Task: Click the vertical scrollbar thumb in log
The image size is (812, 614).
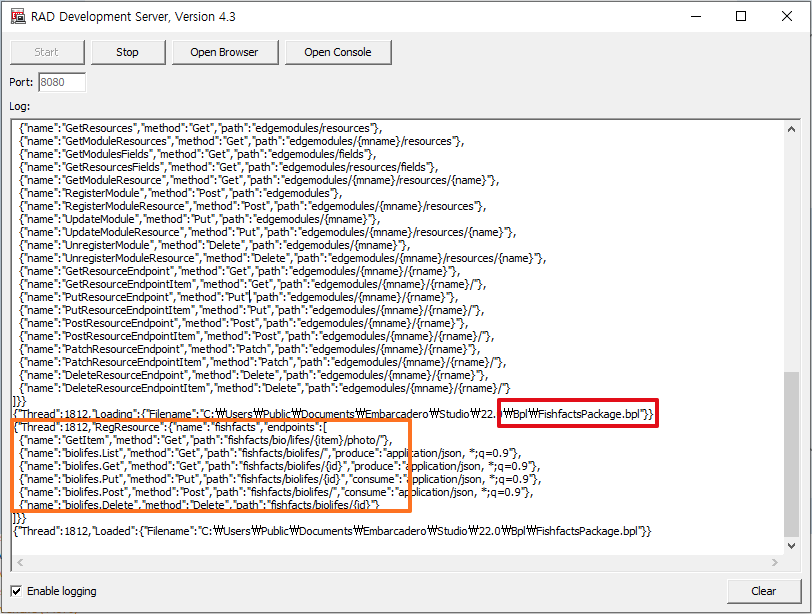Action: click(791, 454)
